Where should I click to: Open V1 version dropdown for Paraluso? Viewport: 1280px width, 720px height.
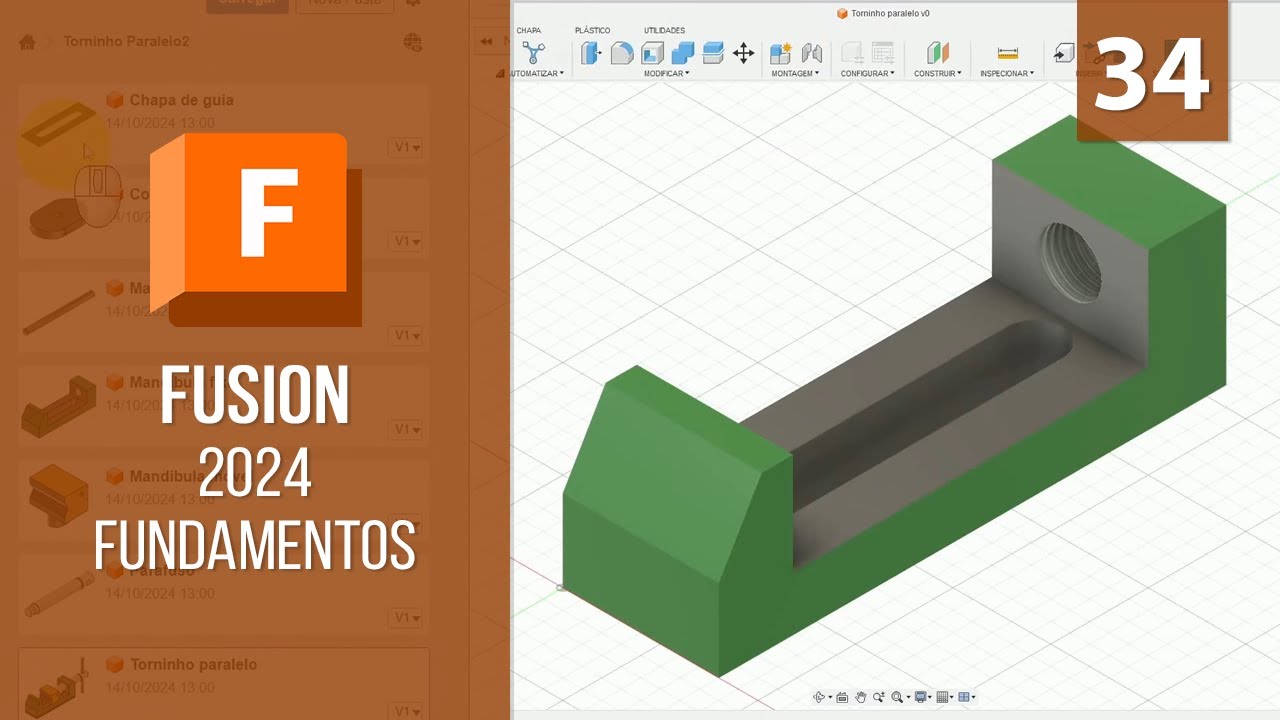(x=406, y=618)
